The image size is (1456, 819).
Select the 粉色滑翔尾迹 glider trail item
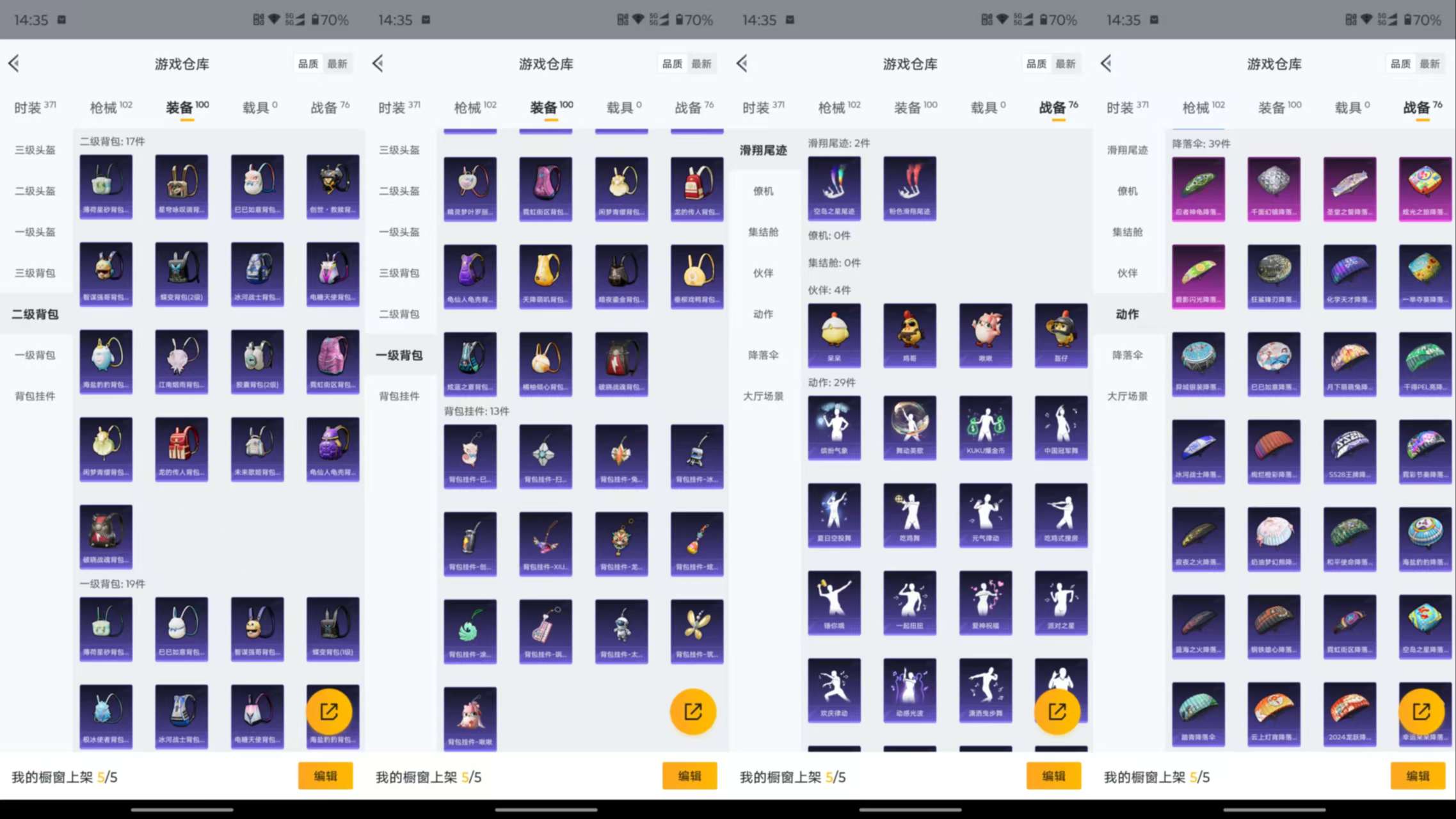909,188
